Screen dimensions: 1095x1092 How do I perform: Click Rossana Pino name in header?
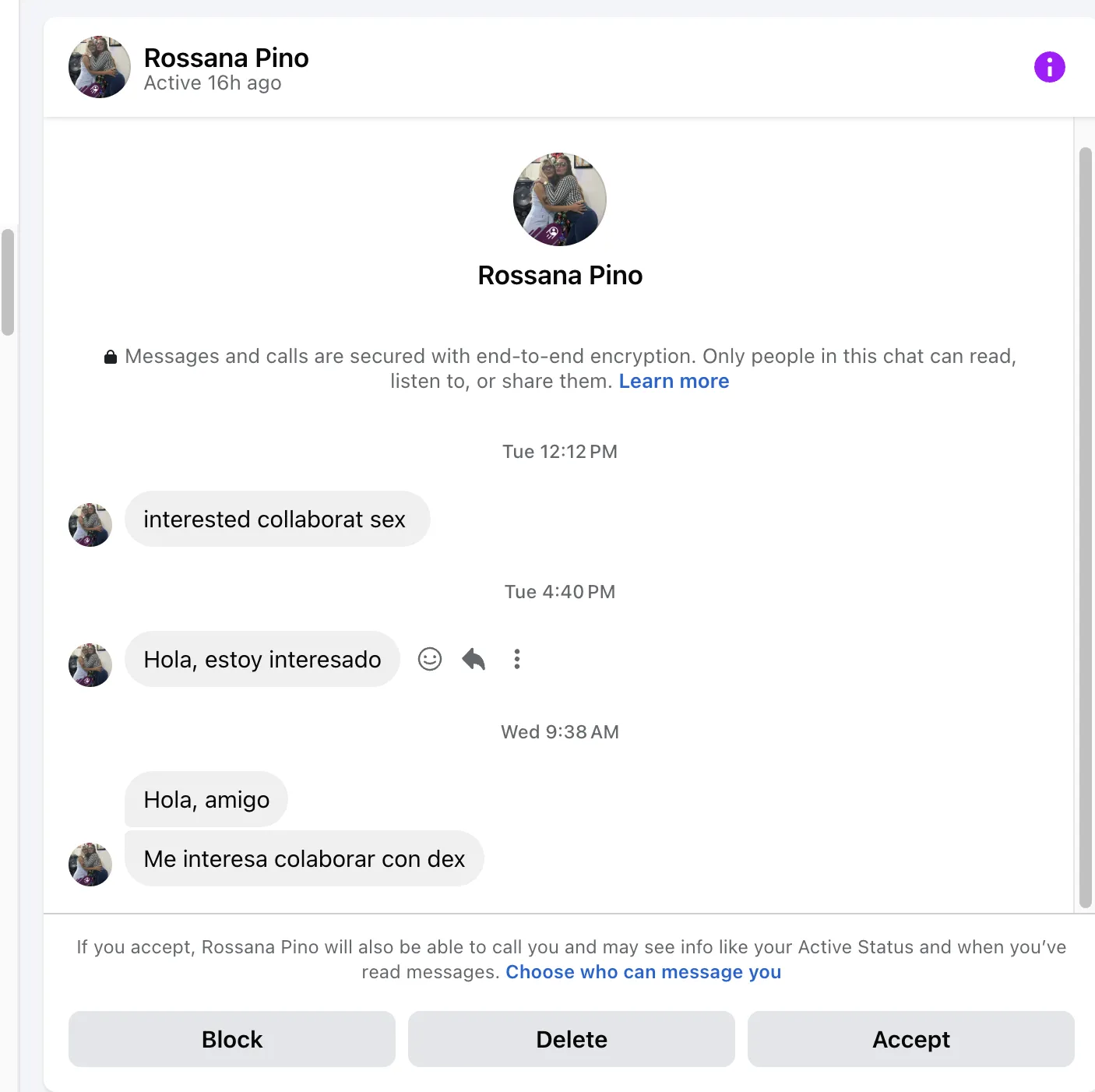(x=226, y=58)
